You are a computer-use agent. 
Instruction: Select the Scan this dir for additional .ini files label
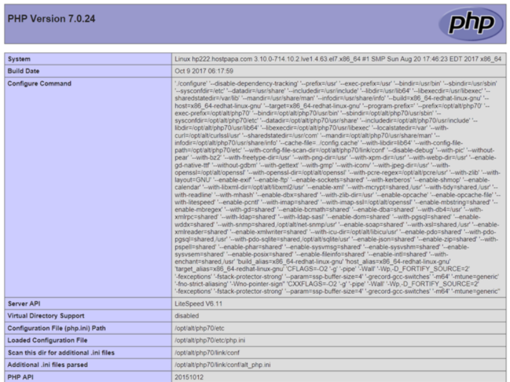pyautogui.click(x=61, y=353)
